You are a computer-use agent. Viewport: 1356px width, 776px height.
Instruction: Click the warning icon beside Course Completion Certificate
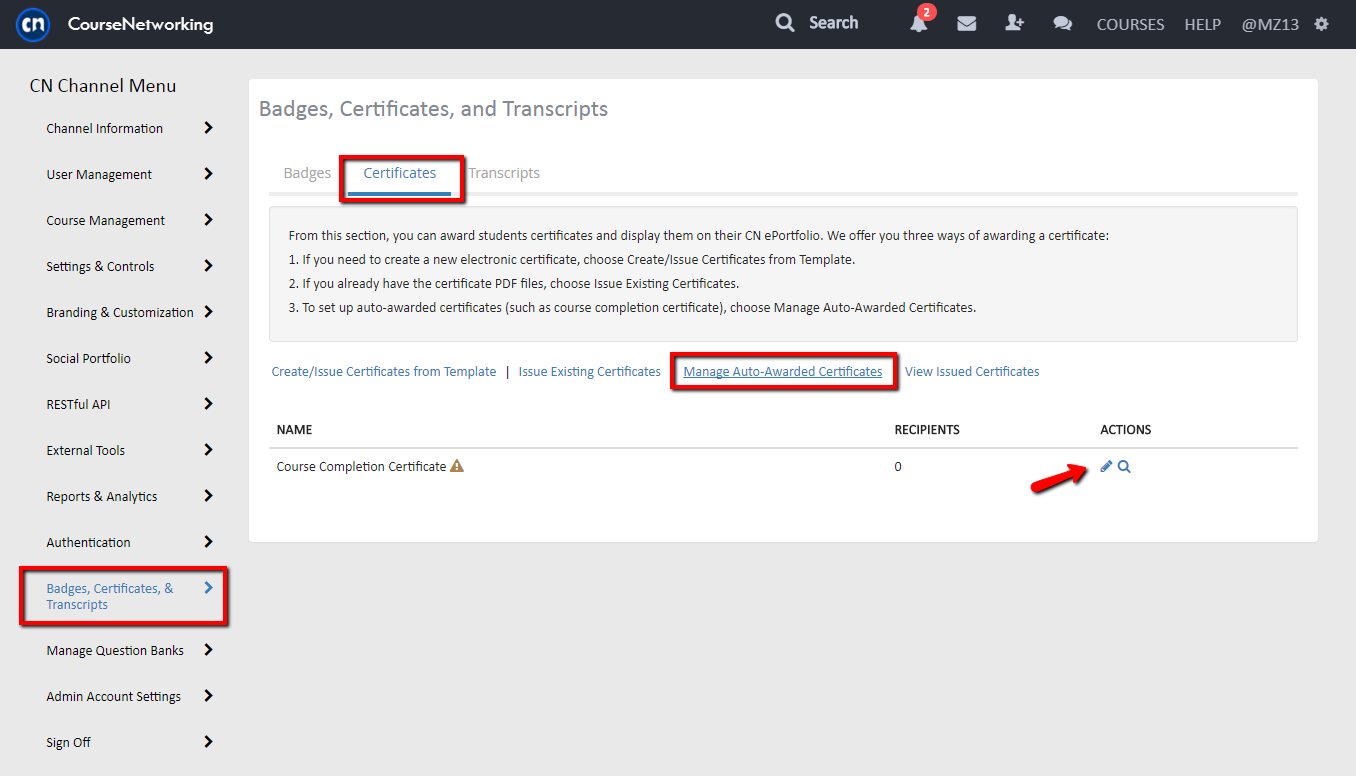click(457, 466)
